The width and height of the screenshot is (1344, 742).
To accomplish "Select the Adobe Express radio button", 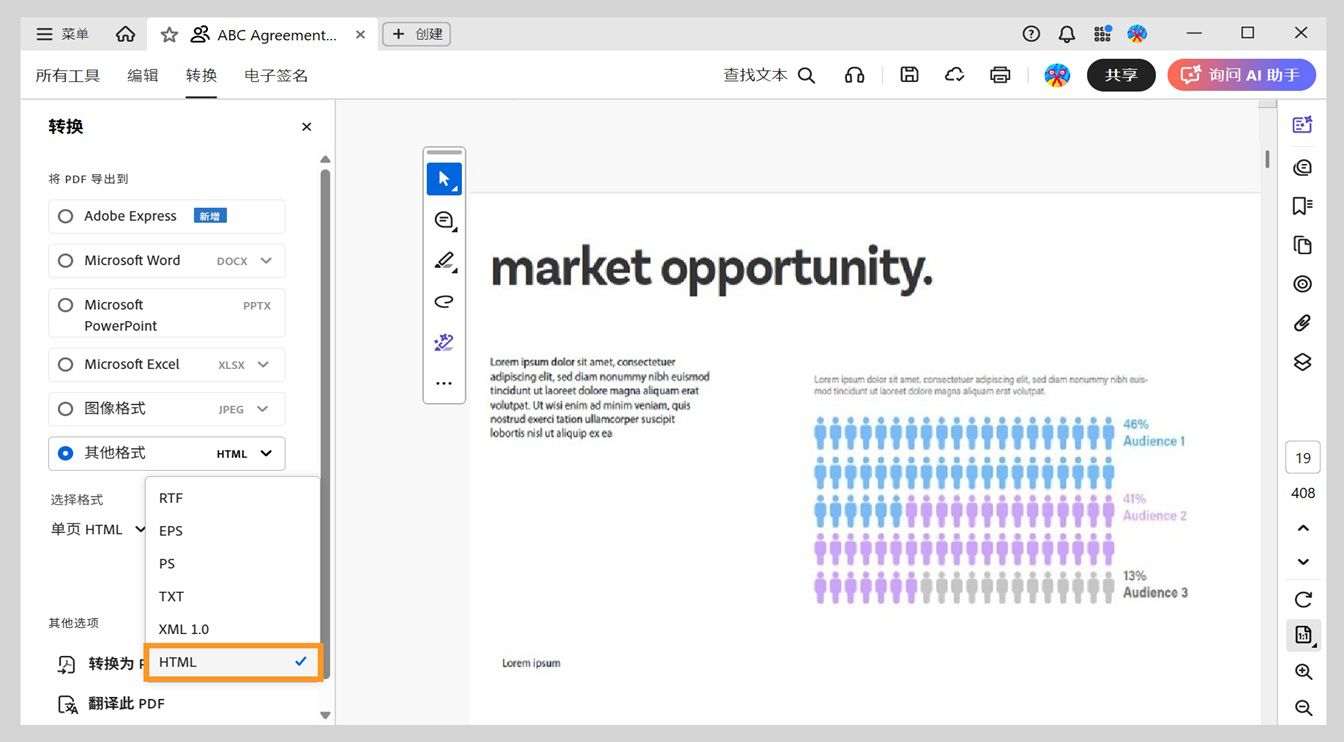I will coord(66,216).
